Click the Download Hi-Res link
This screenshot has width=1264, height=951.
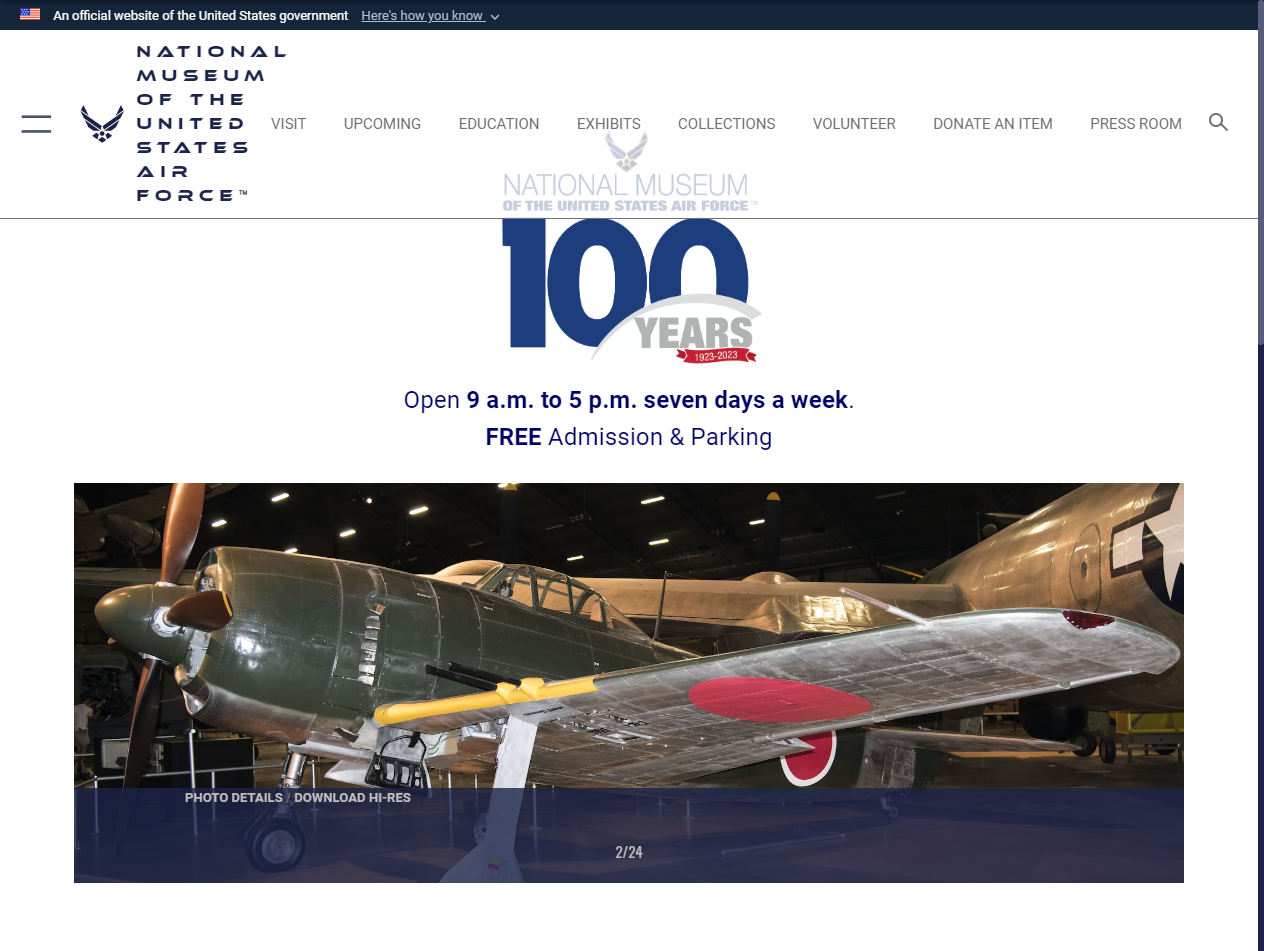click(352, 798)
